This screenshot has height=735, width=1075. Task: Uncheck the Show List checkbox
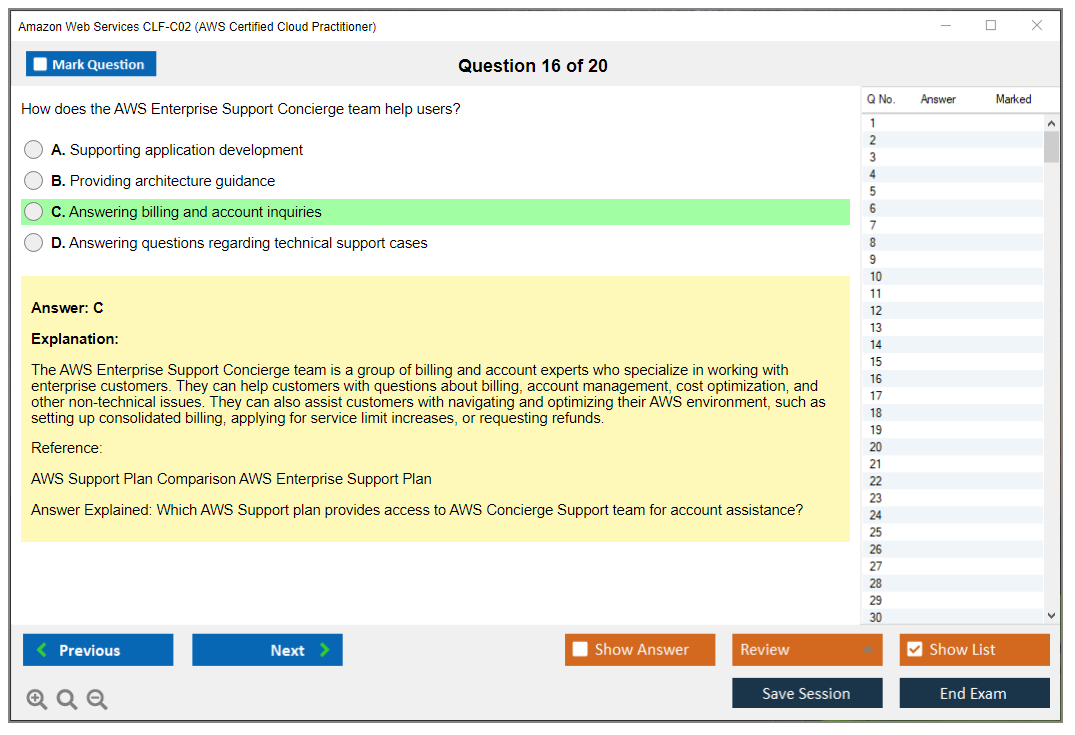point(914,650)
